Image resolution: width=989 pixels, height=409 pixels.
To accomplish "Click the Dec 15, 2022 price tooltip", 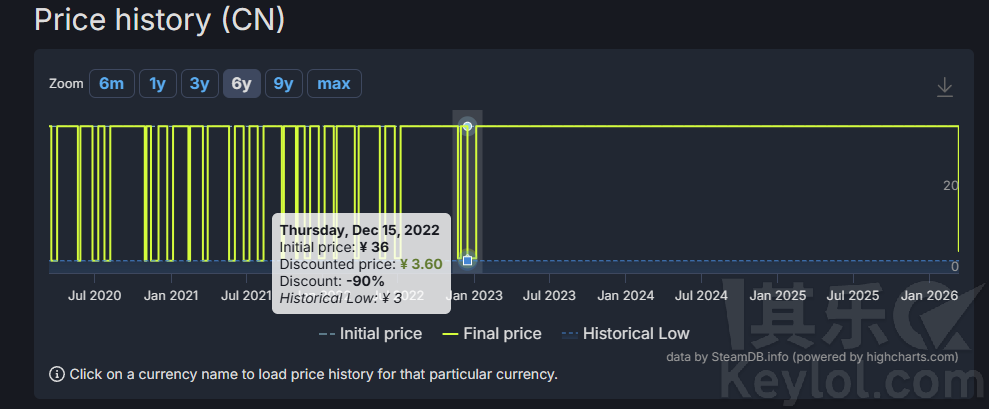I will click(360, 263).
